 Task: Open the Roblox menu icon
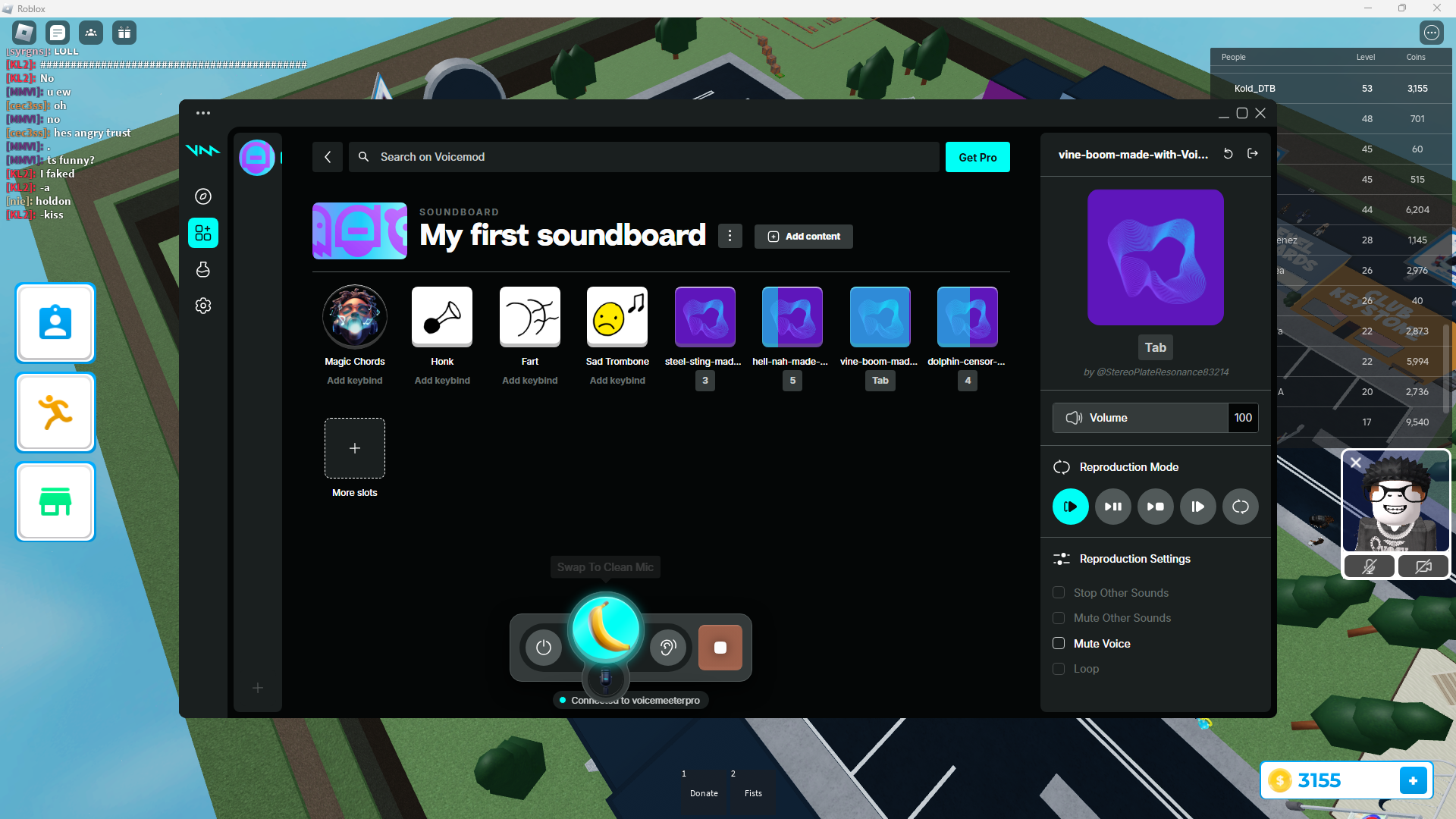pos(24,33)
